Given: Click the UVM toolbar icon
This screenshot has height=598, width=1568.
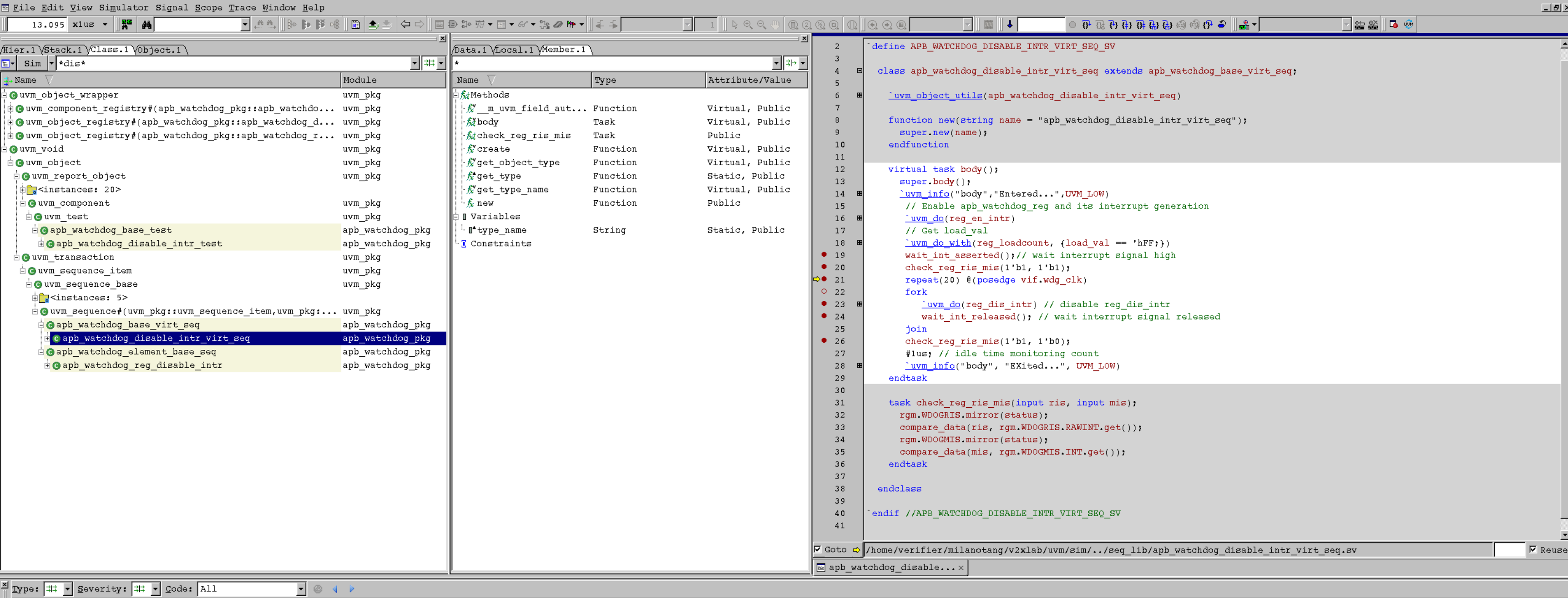Looking at the screenshot, I should [1409, 25].
